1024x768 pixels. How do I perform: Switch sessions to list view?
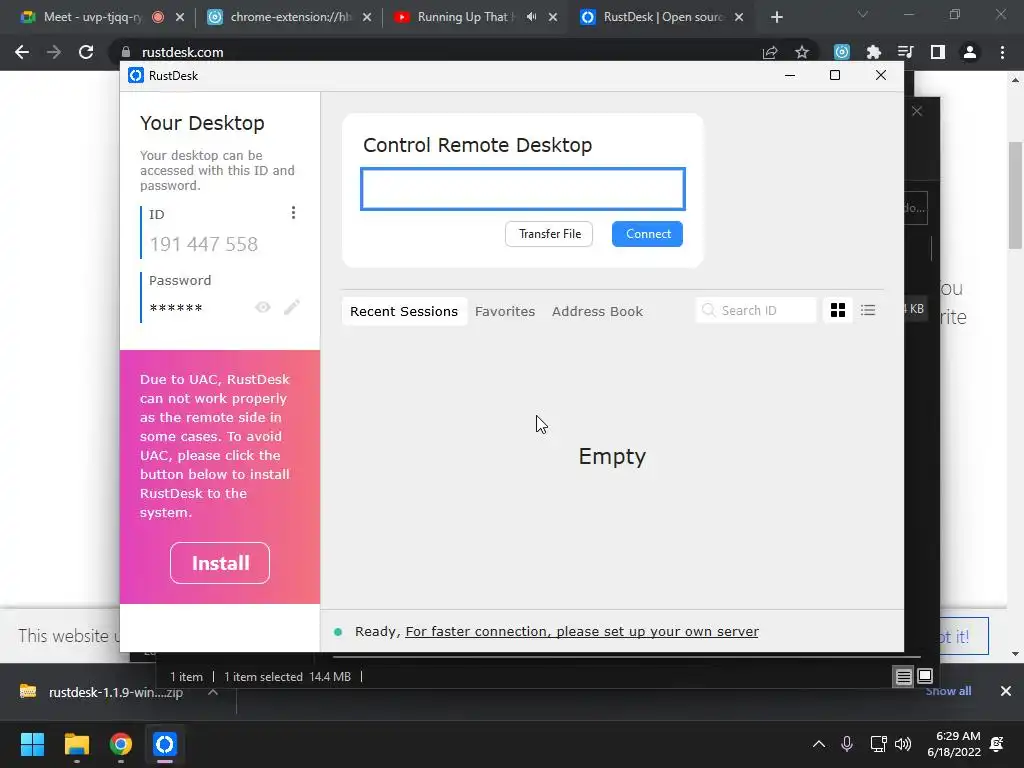868,310
